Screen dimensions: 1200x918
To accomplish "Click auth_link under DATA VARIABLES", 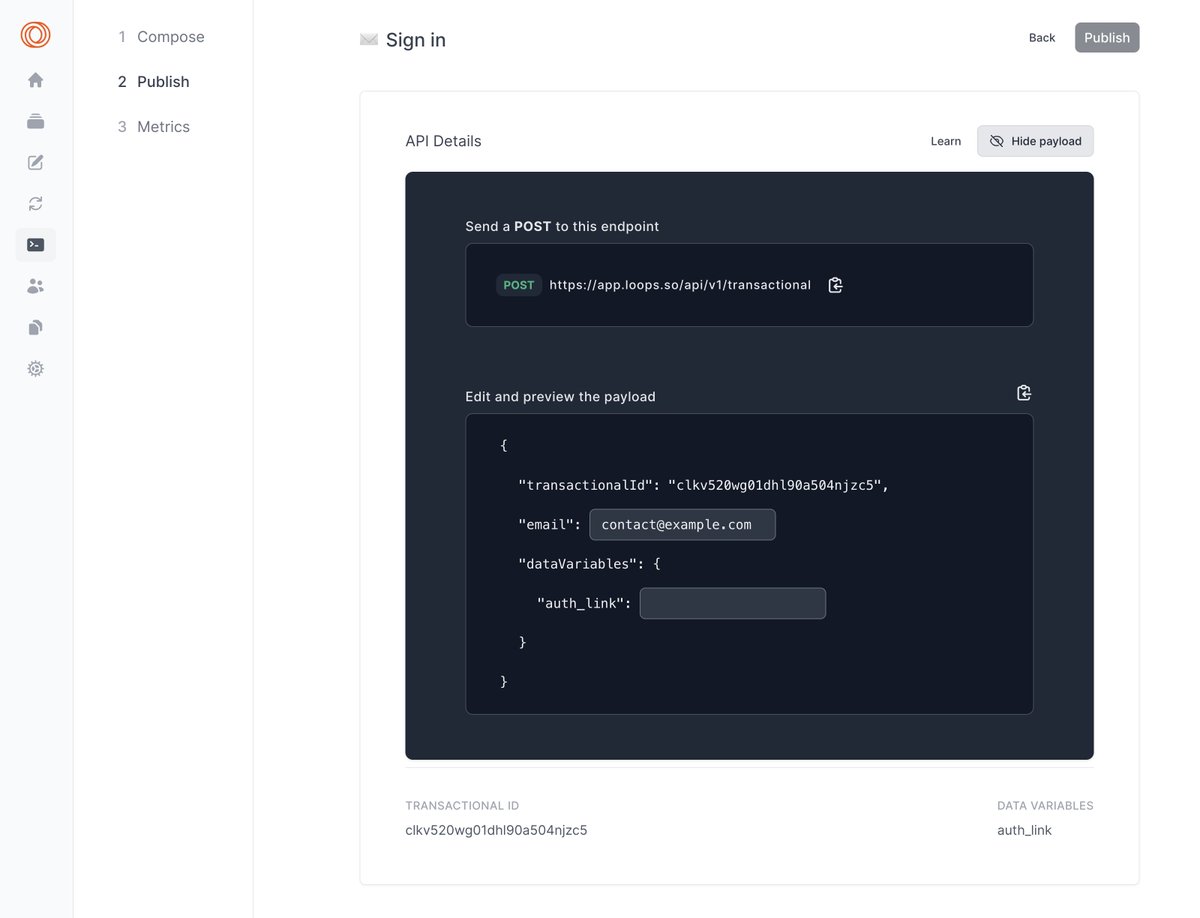I will 1024,830.
